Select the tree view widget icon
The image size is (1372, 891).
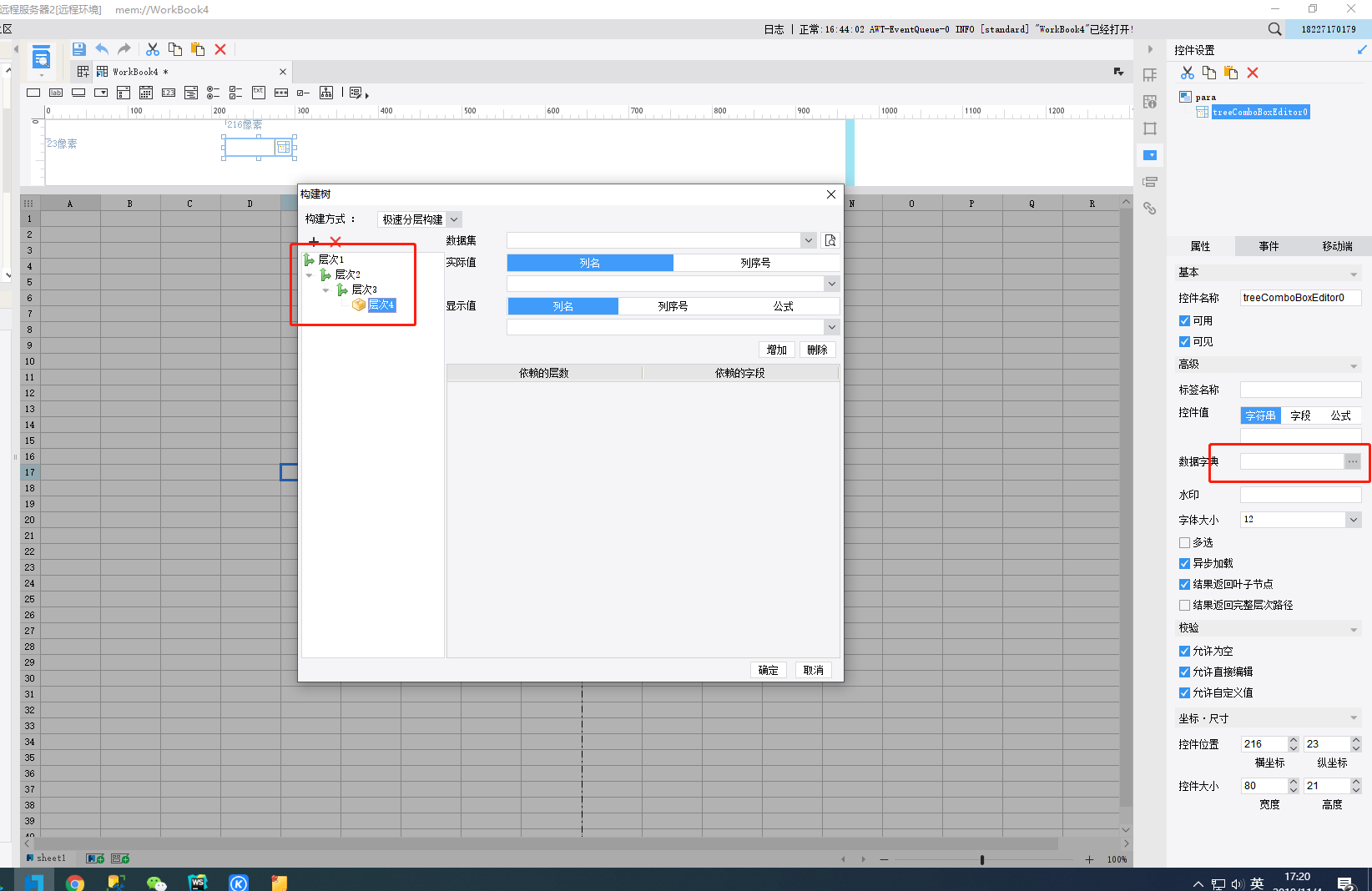tap(326, 93)
